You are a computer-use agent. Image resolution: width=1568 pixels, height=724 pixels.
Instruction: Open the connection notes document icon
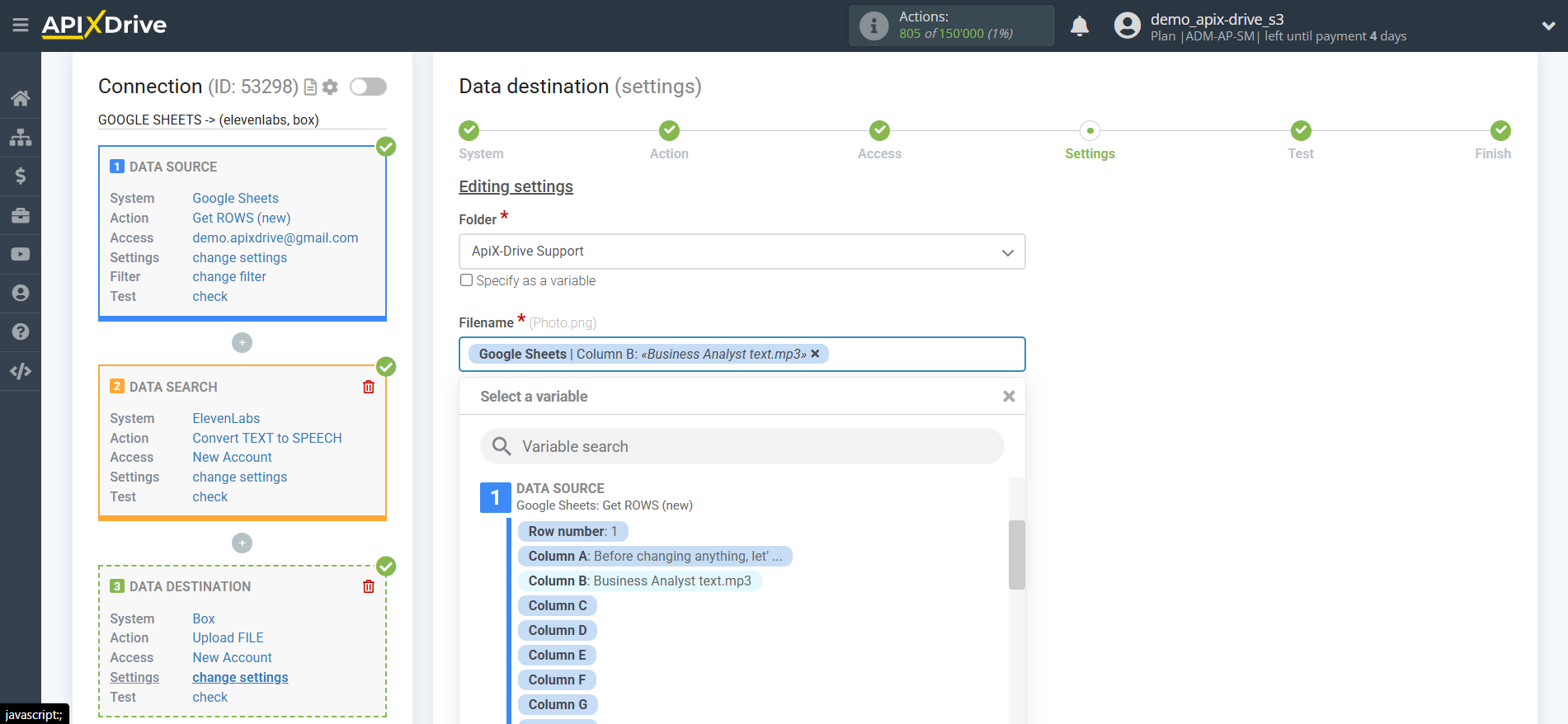pyautogui.click(x=311, y=87)
